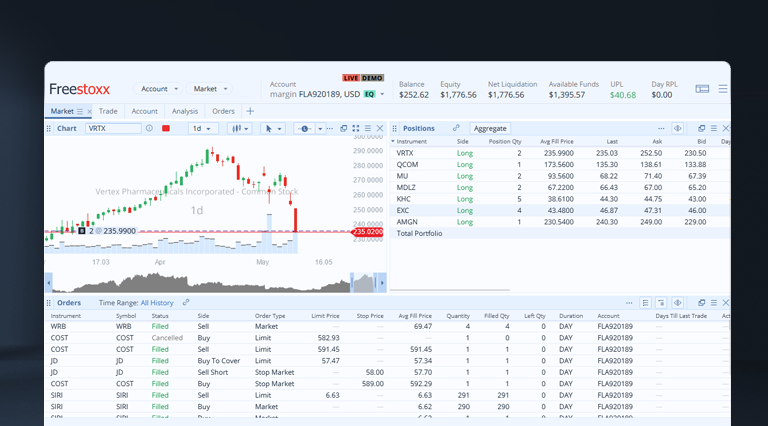This screenshot has height=426, width=768.
Task: Open the cursor tool dropdown
Action: click(273, 128)
